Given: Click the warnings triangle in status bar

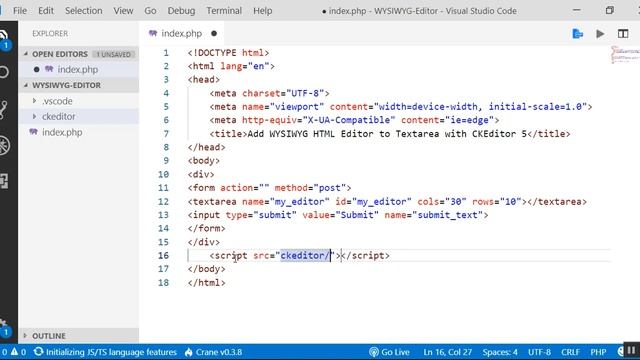Looking at the screenshot, I should [x=14, y=352].
